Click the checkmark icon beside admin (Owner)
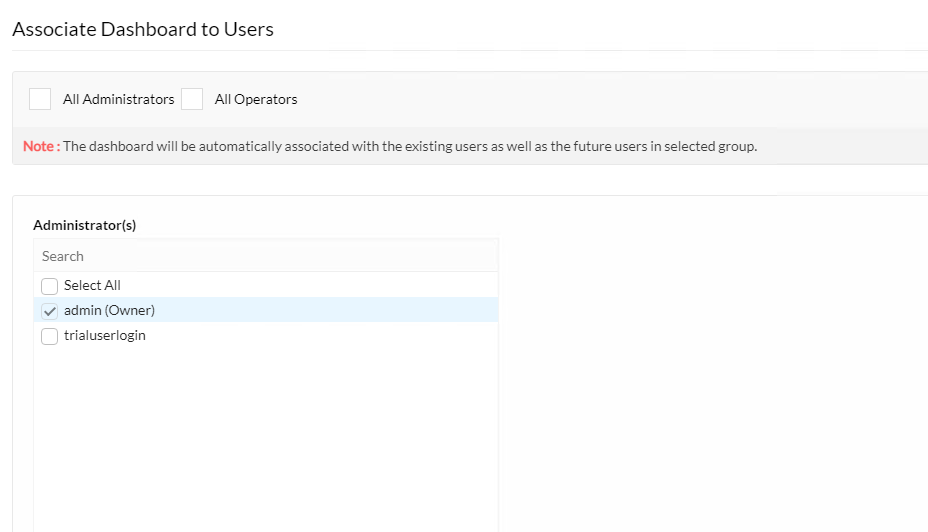928x532 pixels. tap(49, 311)
